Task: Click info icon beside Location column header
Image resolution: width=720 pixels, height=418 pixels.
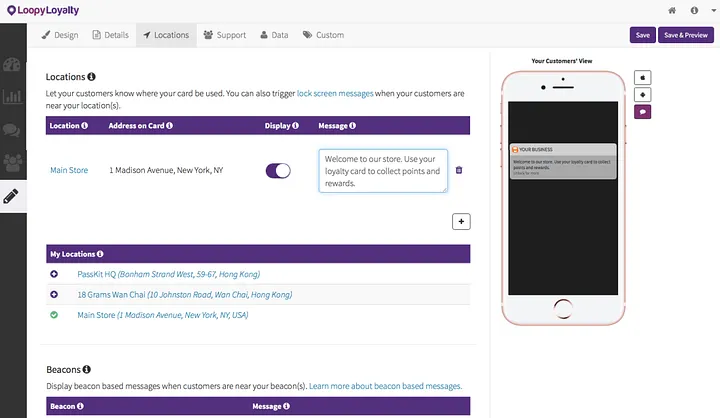Action: pos(84,125)
